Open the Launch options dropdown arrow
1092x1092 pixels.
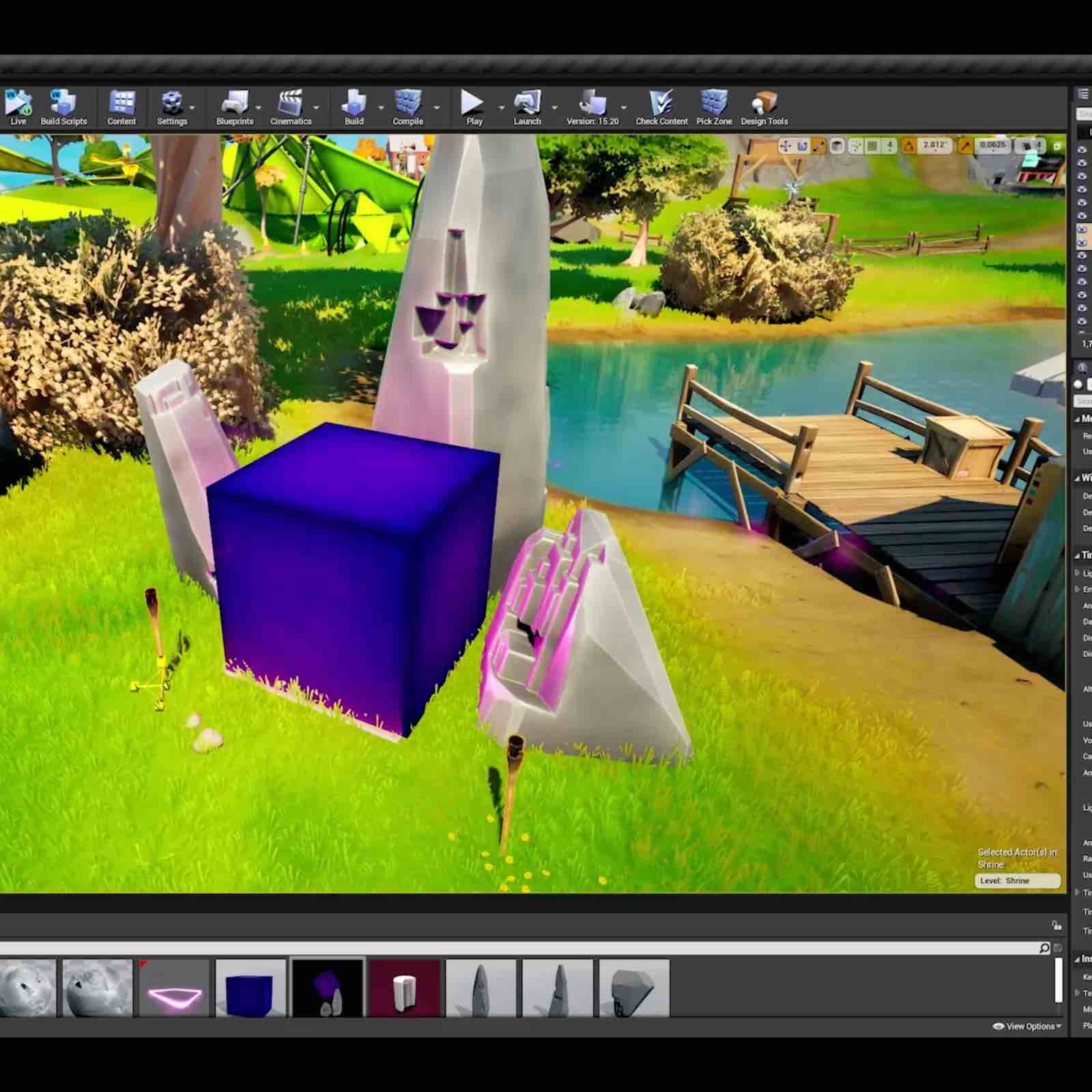[554, 108]
